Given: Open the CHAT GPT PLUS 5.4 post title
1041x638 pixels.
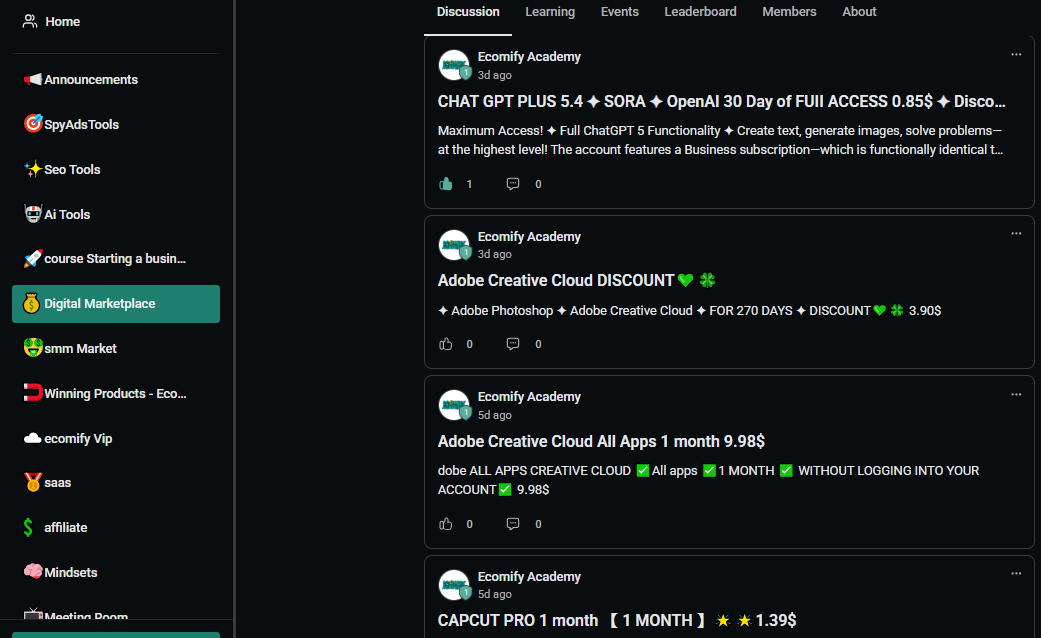Looking at the screenshot, I should coord(721,102).
